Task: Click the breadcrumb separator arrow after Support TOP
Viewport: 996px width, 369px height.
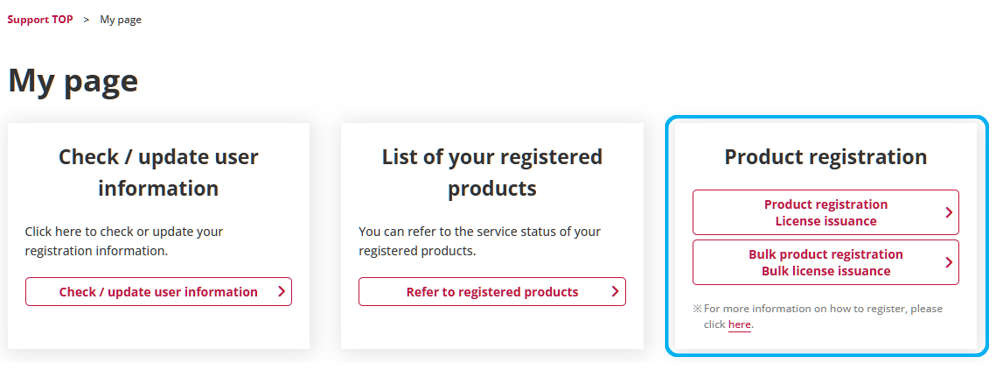Action: (x=86, y=20)
